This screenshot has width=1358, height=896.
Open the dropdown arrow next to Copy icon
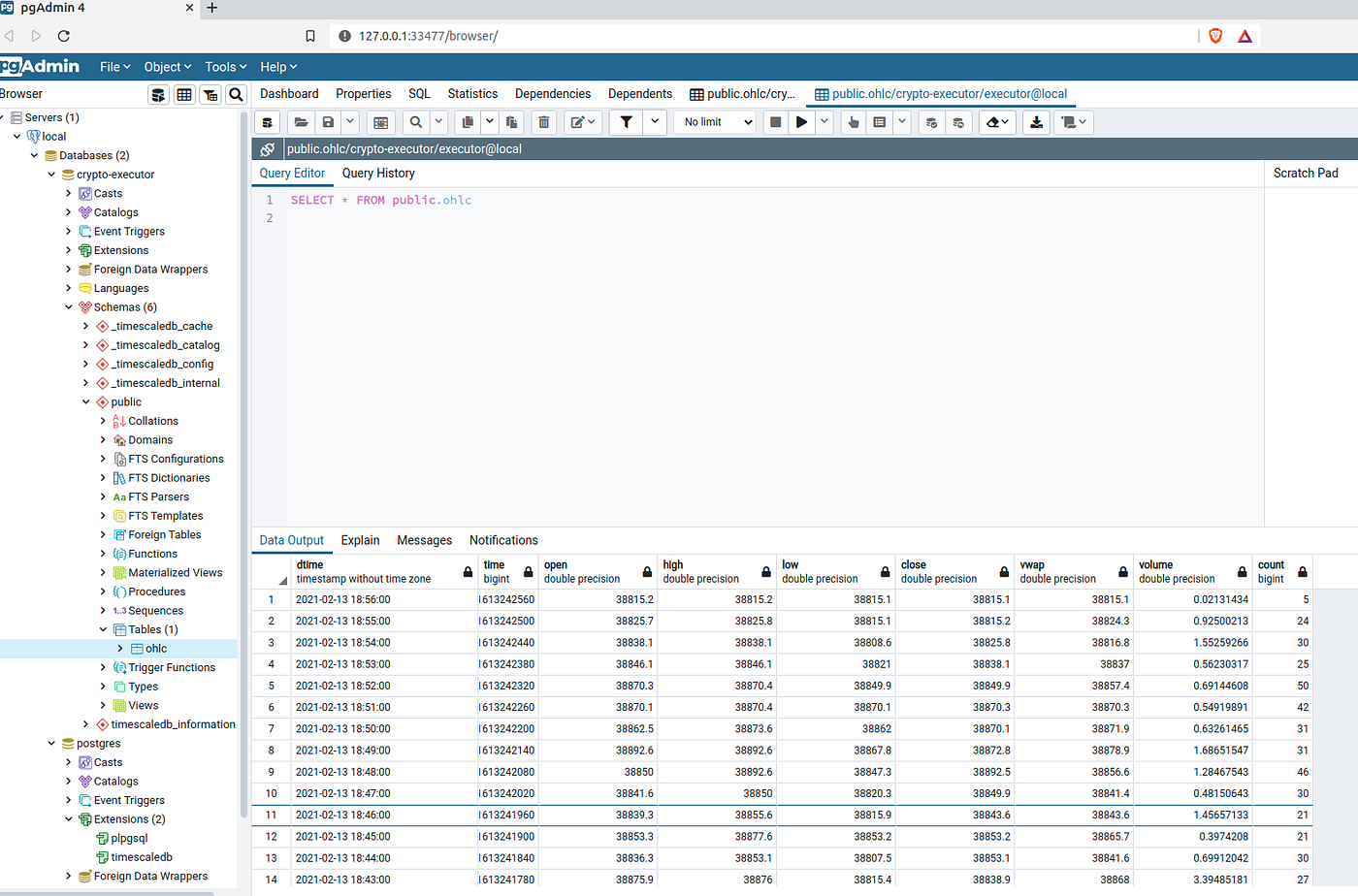point(490,122)
